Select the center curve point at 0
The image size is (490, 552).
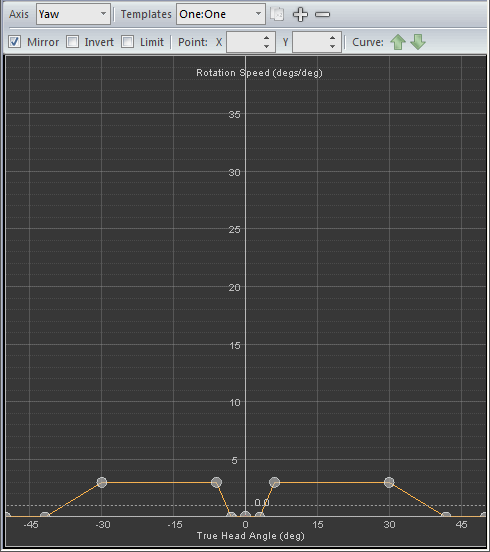(245, 515)
